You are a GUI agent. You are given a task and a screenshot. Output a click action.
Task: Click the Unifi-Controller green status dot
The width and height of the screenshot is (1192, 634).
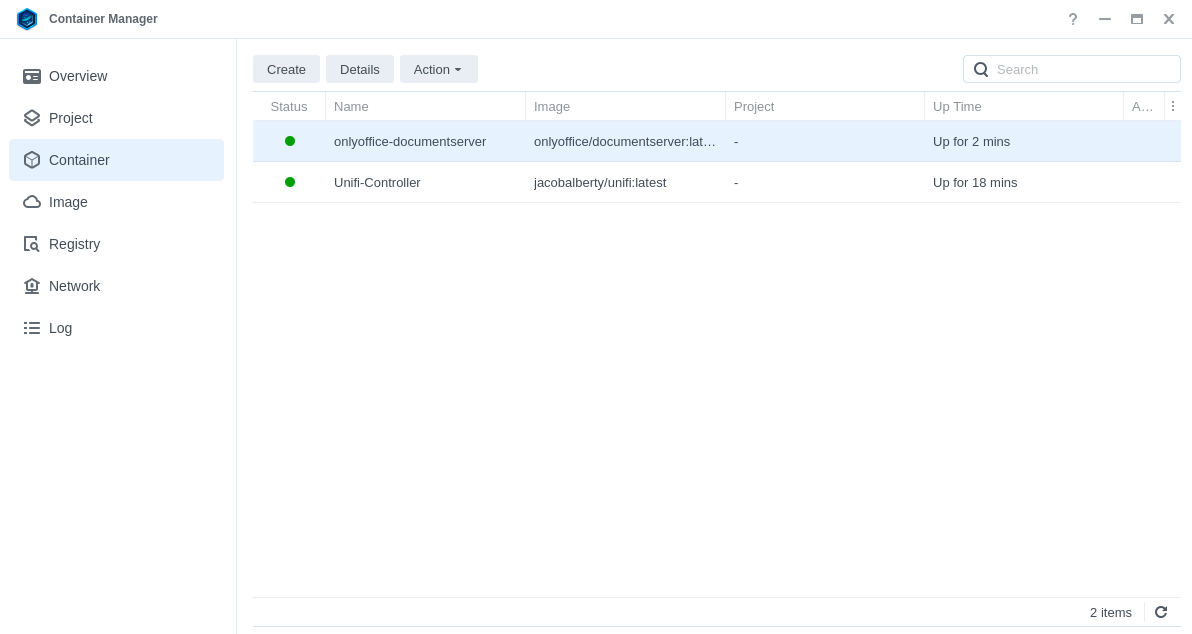290,182
